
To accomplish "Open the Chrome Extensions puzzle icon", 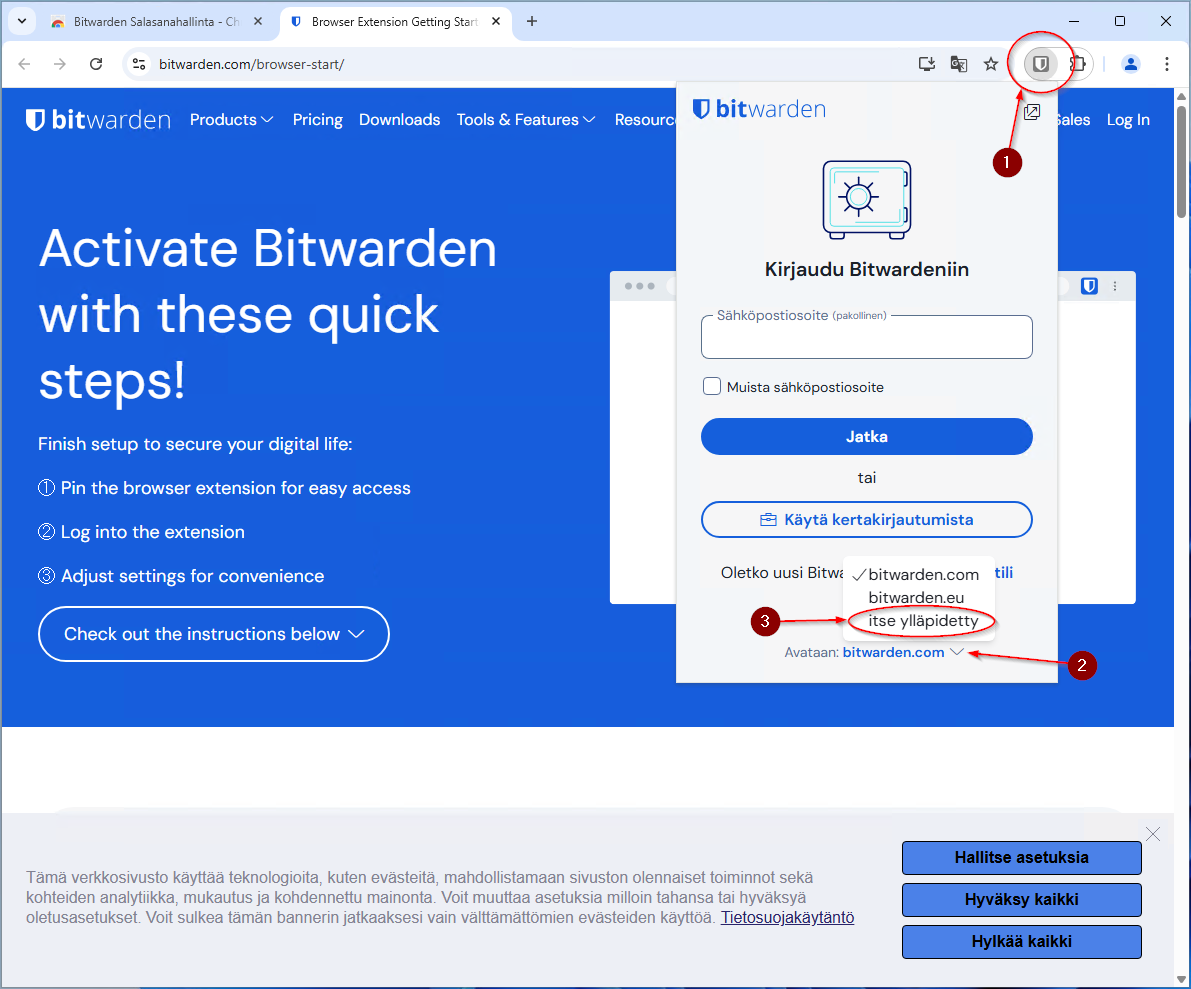I will click(x=1077, y=64).
